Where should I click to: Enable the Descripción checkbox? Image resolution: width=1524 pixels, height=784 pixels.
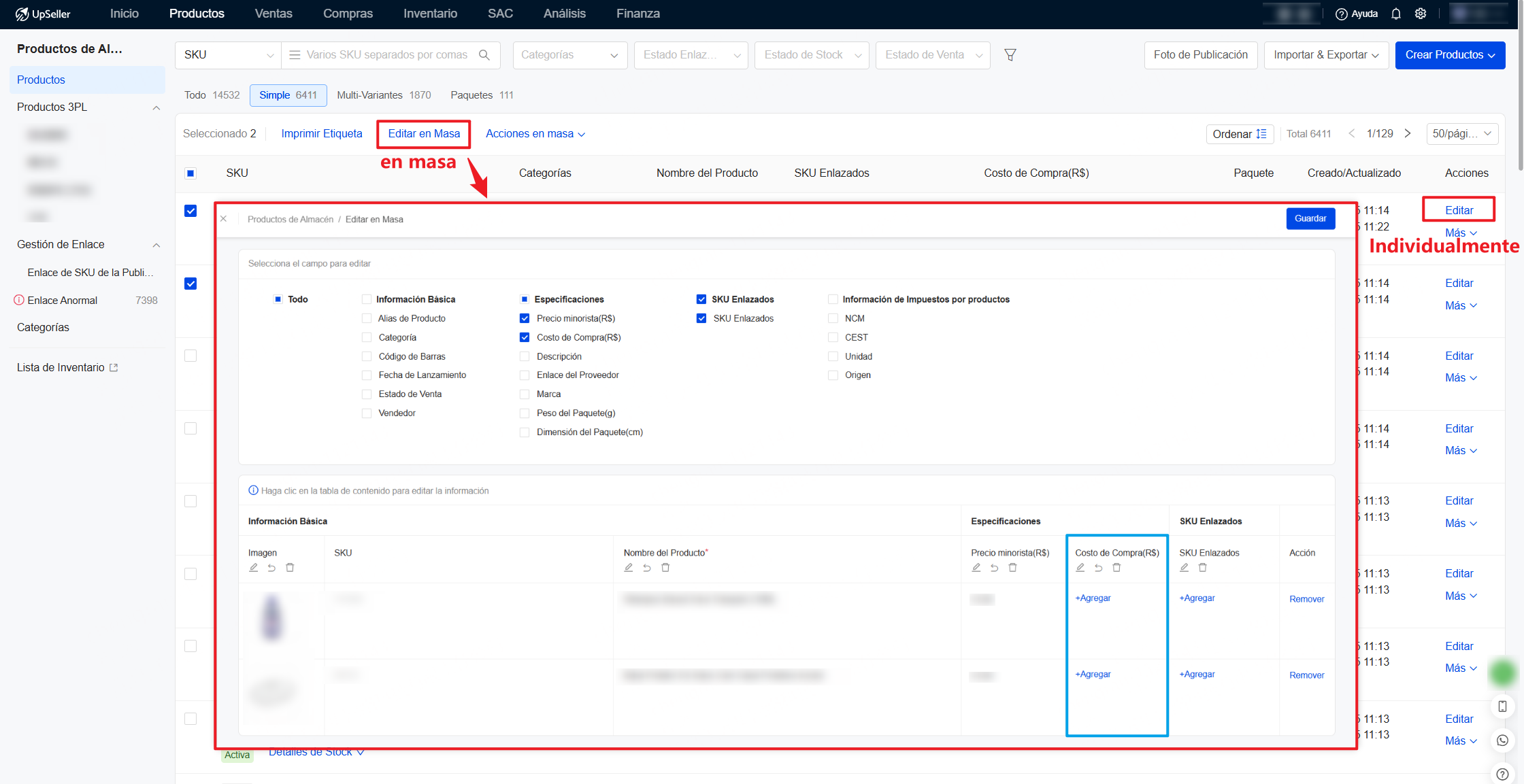[525, 356]
